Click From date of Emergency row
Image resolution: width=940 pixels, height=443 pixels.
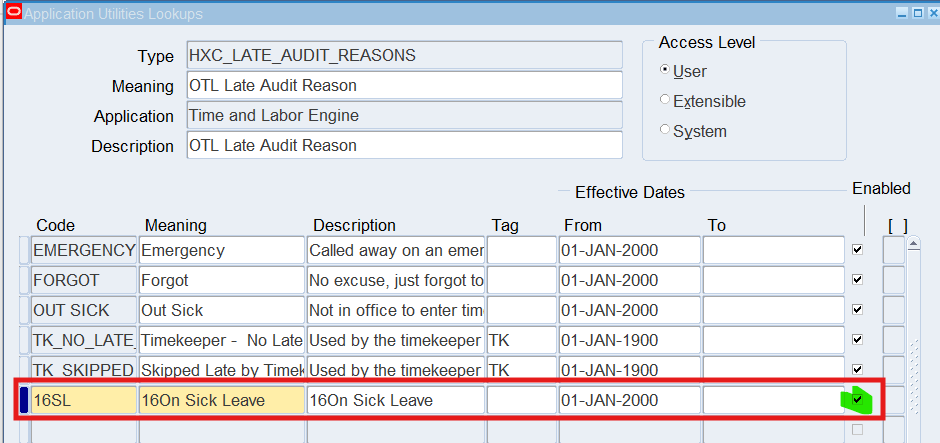click(628, 250)
